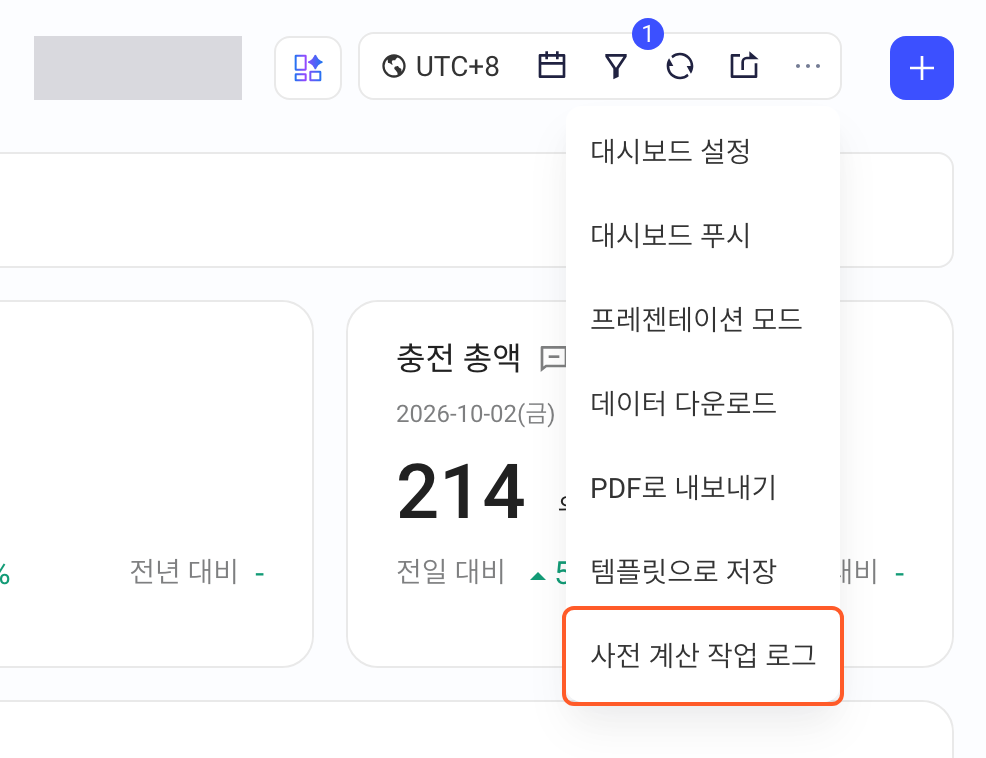Click the 충전 총액 card title
Viewport: 986px width, 758px height.
[458, 358]
